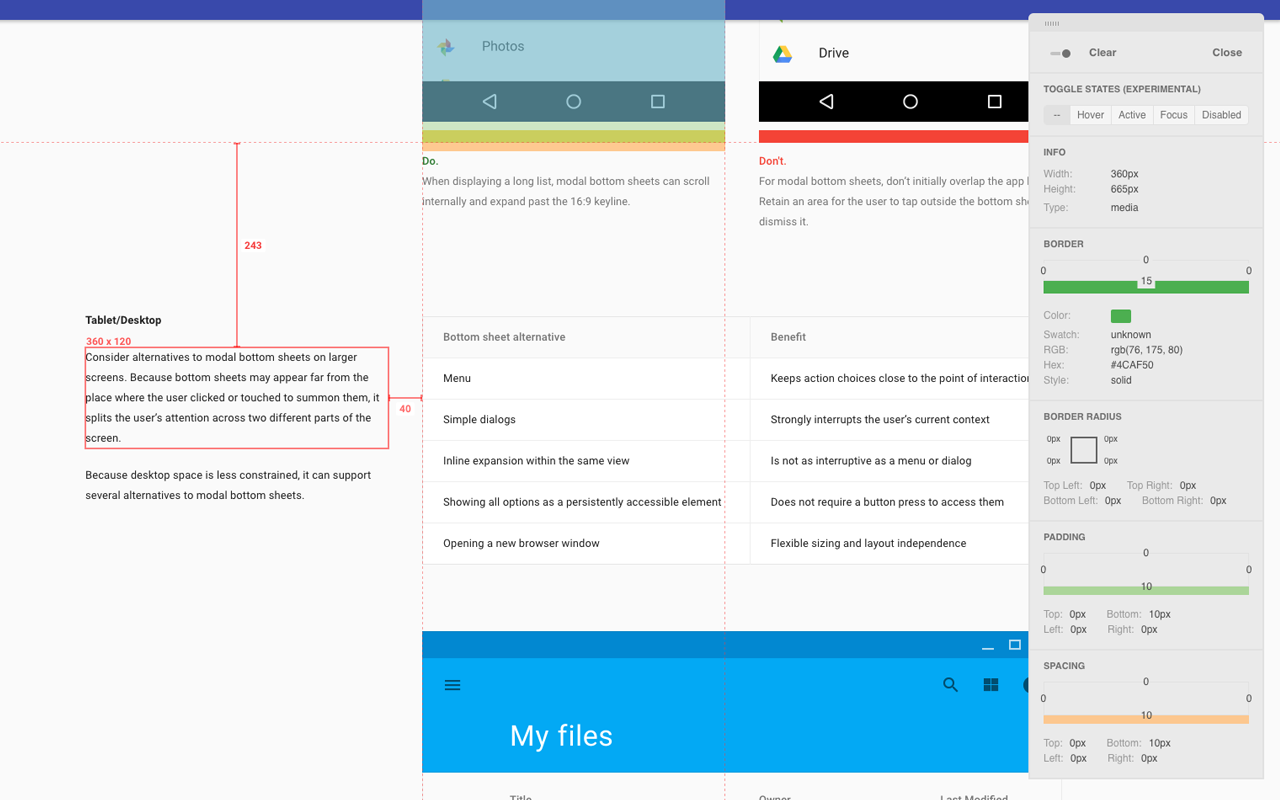Image resolution: width=1280 pixels, height=800 pixels.
Task: Click the light green padding bar showing 10
Action: 1146,590
